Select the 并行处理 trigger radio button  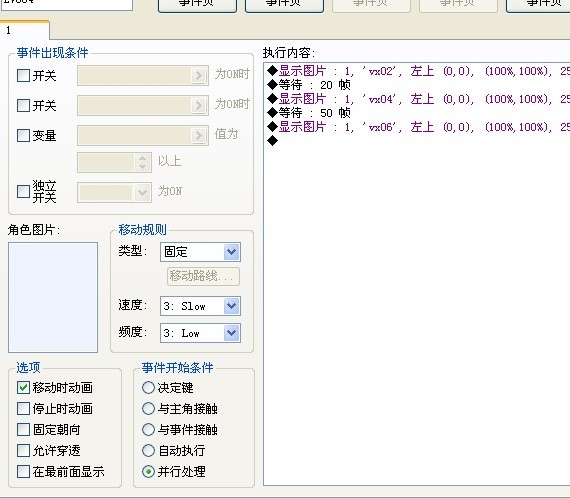[148, 472]
